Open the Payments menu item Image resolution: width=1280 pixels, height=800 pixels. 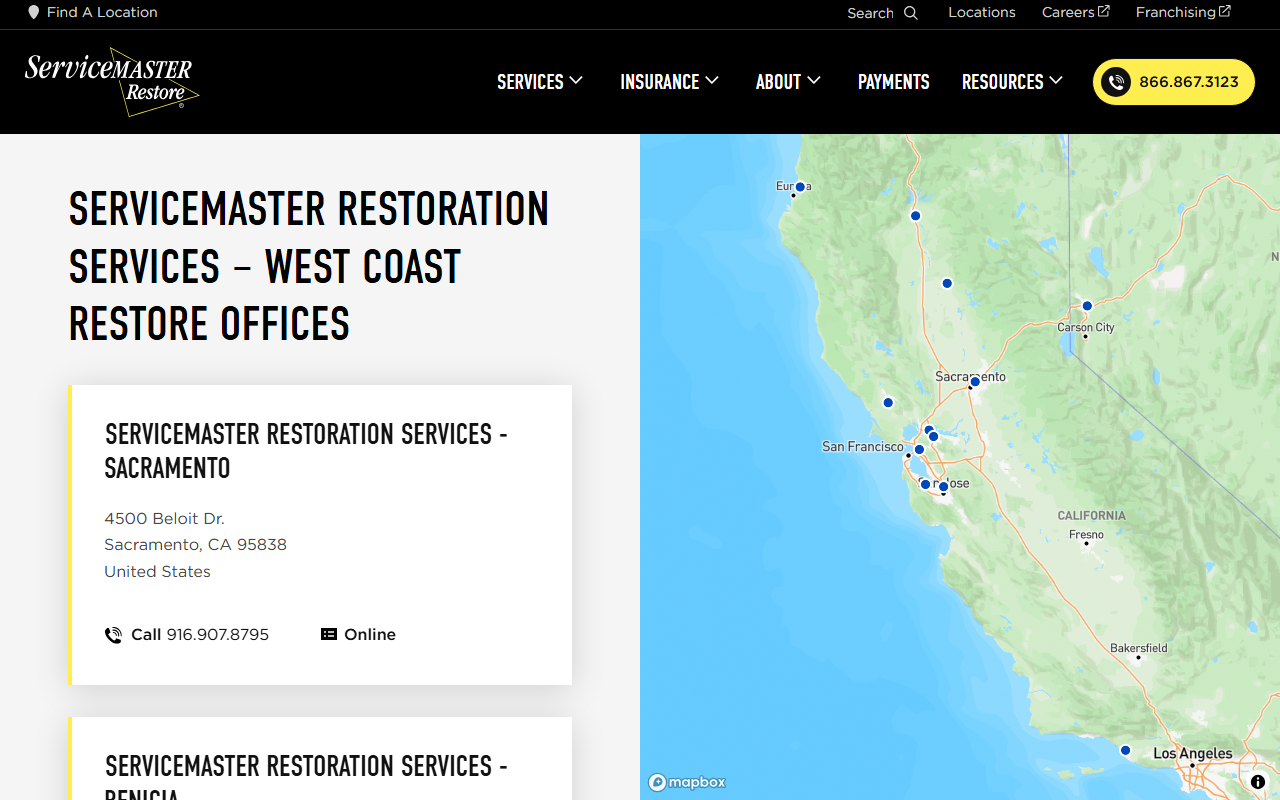click(894, 82)
